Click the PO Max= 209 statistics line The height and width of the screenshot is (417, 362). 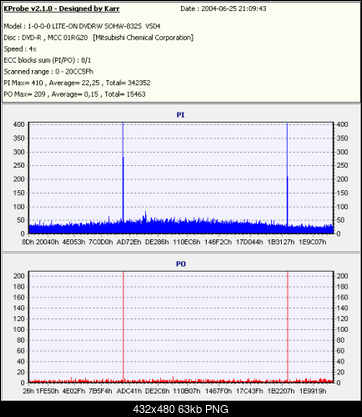pos(74,94)
